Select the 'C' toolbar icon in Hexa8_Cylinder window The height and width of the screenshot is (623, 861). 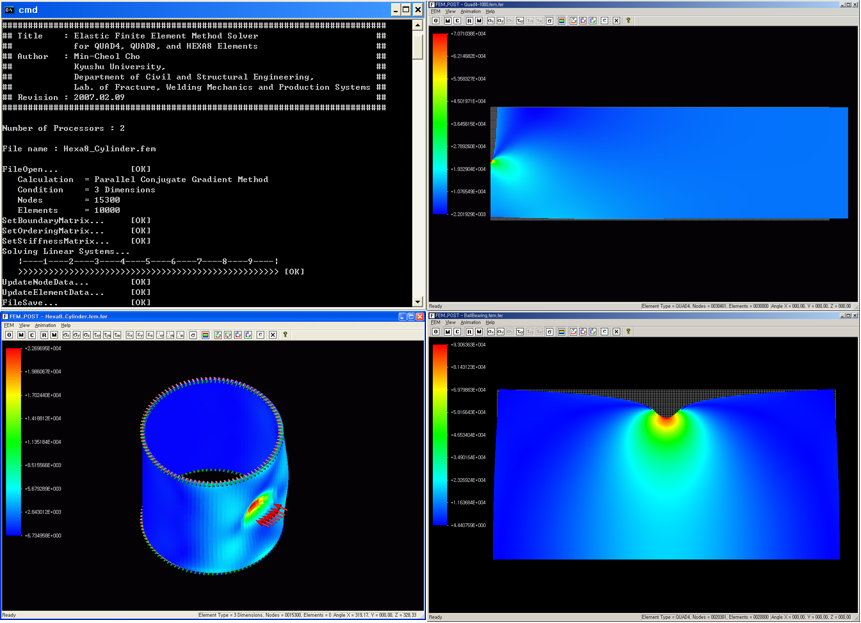point(32,335)
